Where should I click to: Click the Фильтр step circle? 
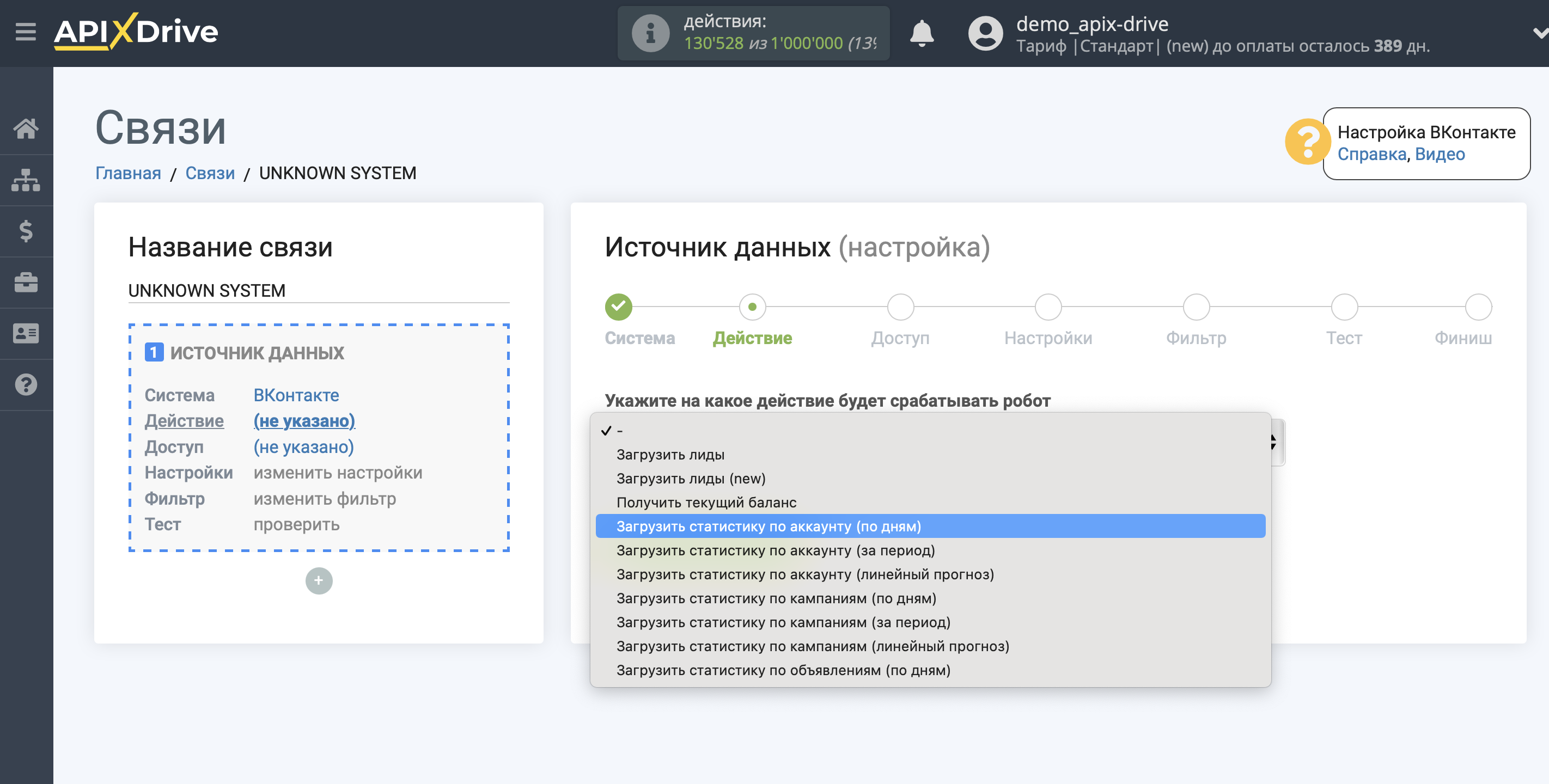[1196, 307]
